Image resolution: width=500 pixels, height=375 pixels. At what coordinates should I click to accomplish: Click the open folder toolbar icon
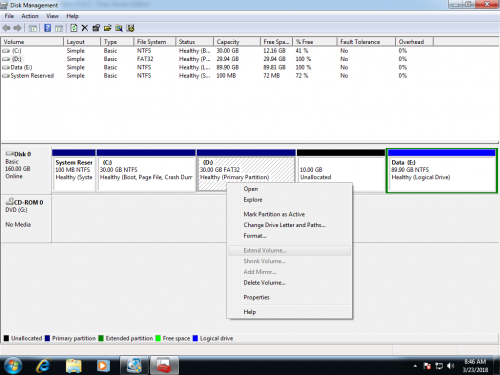(107, 28)
